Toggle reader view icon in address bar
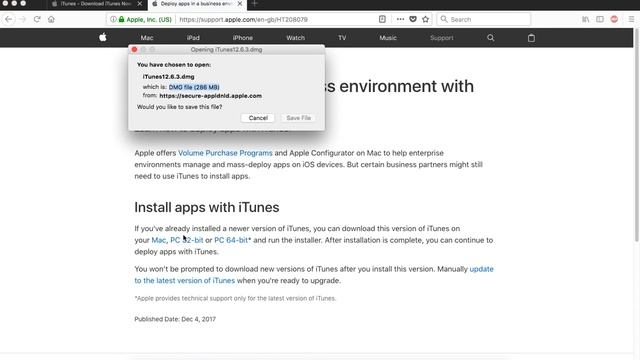This screenshot has height=360, width=640. (382, 19)
